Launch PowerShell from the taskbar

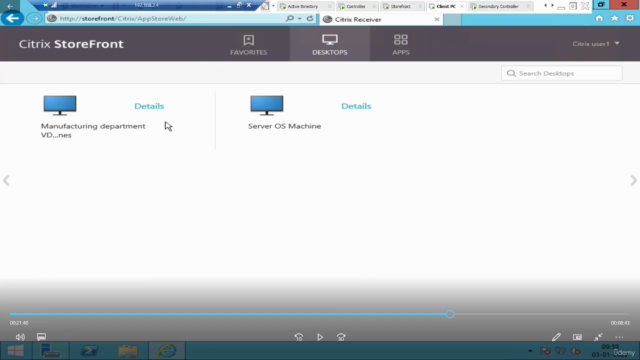(x=89, y=351)
